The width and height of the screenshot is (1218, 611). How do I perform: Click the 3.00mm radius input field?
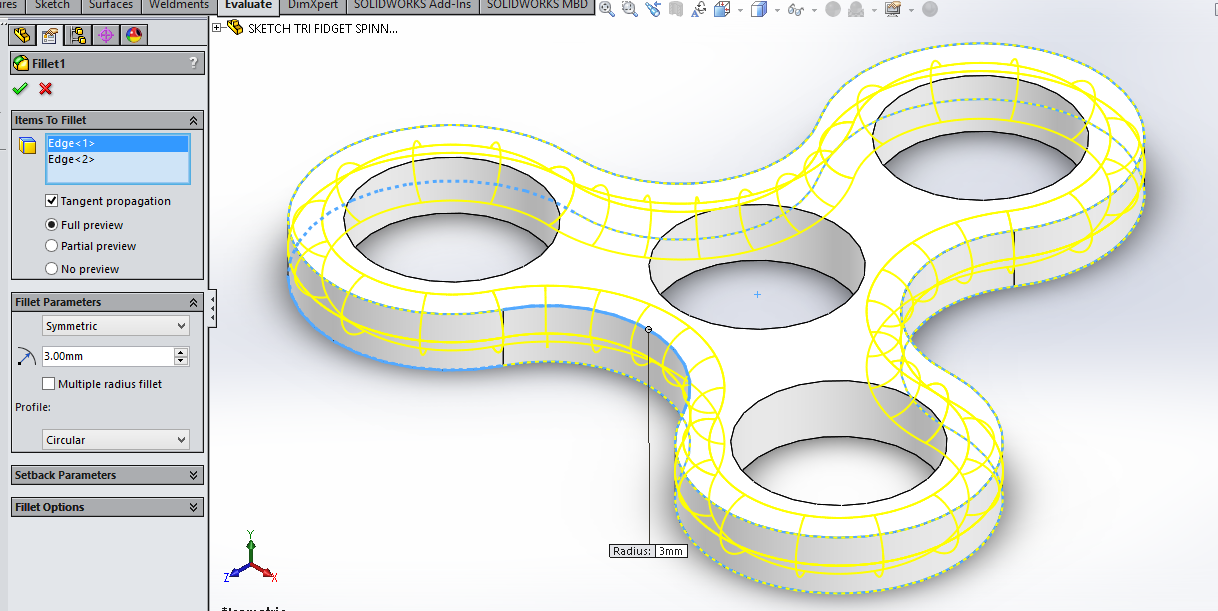click(x=107, y=356)
